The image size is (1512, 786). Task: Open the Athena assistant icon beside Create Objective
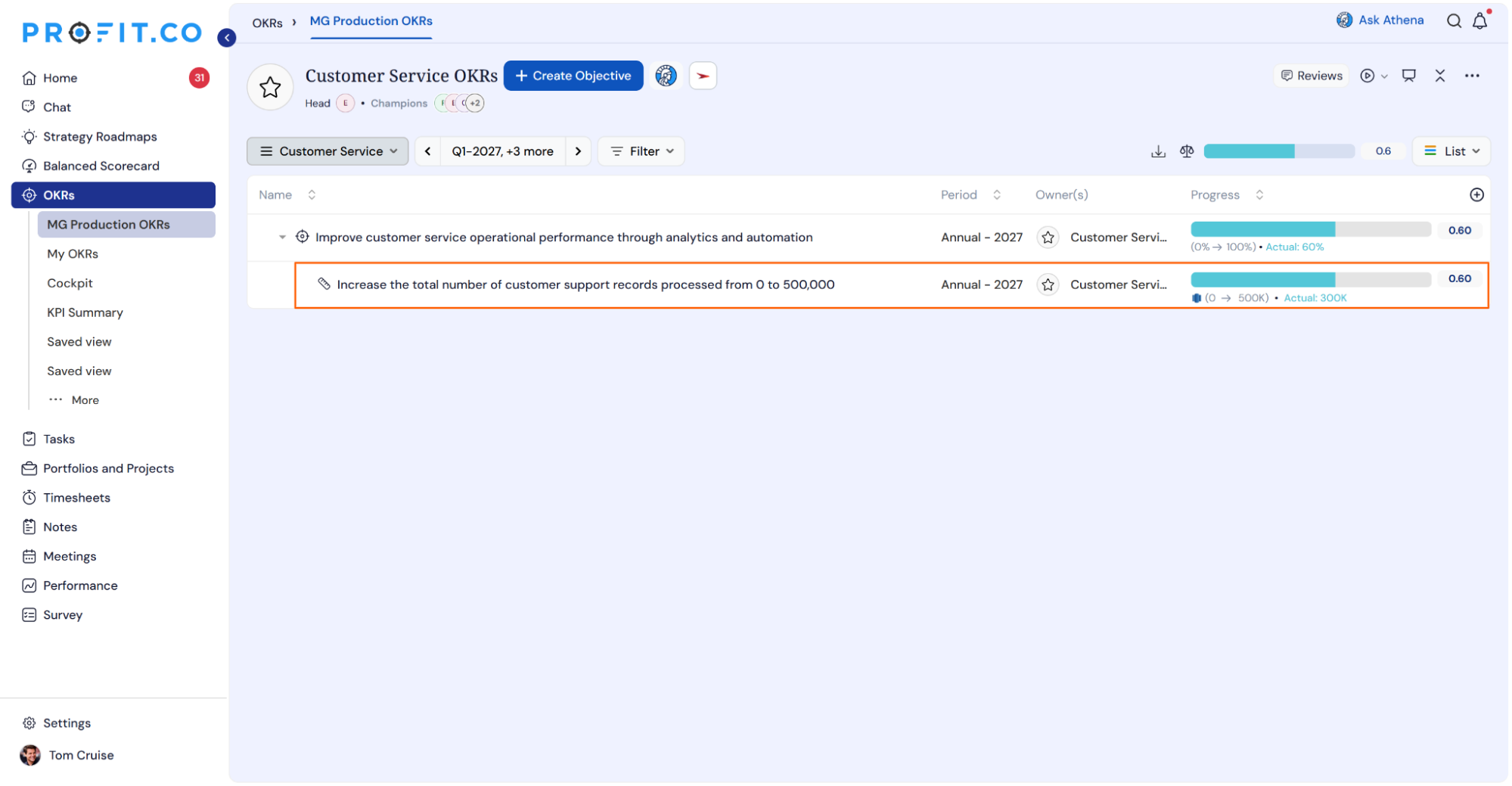click(666, 76)
